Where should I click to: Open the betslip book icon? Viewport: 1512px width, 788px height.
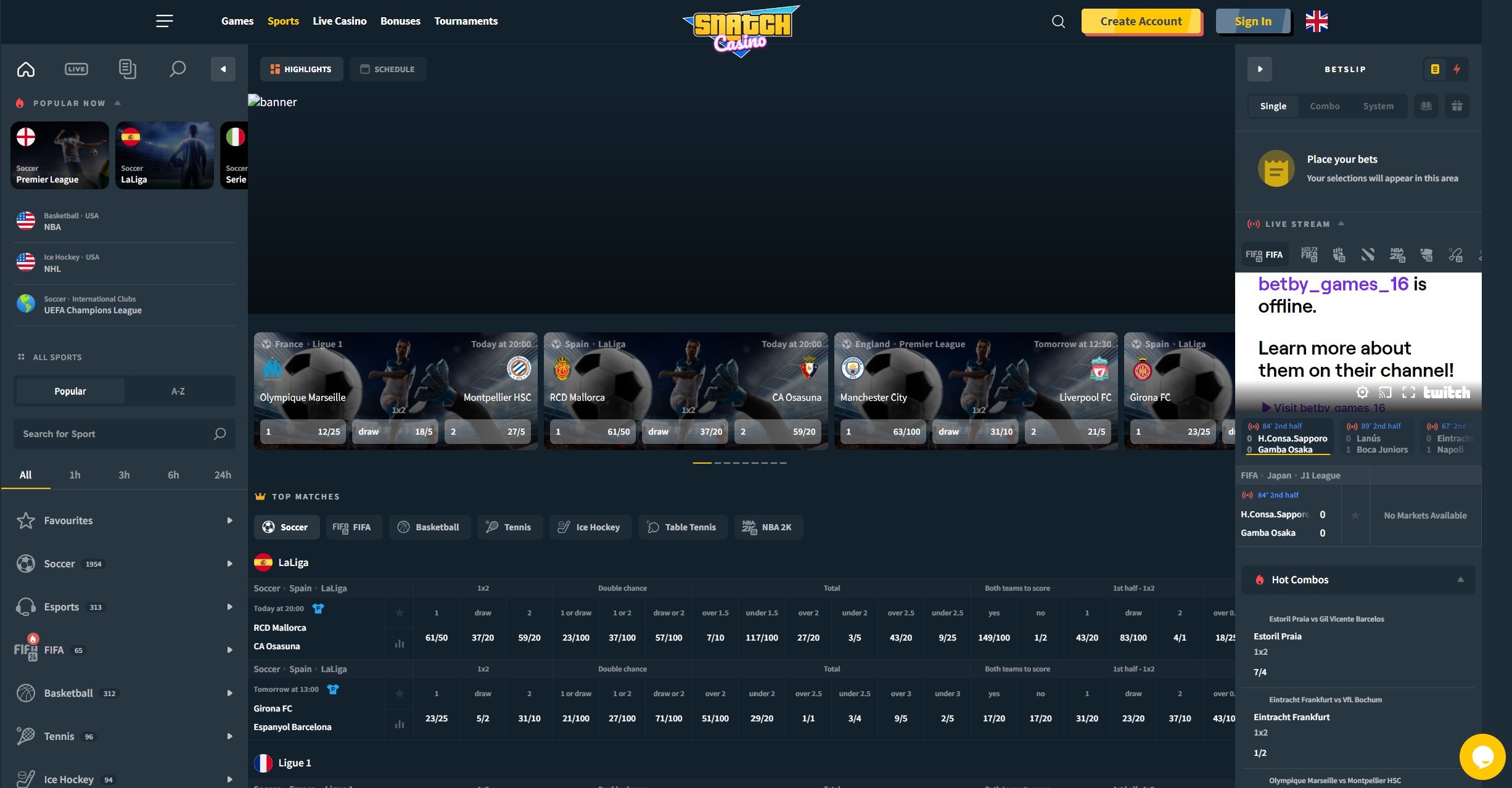[x=1426, y=106]
